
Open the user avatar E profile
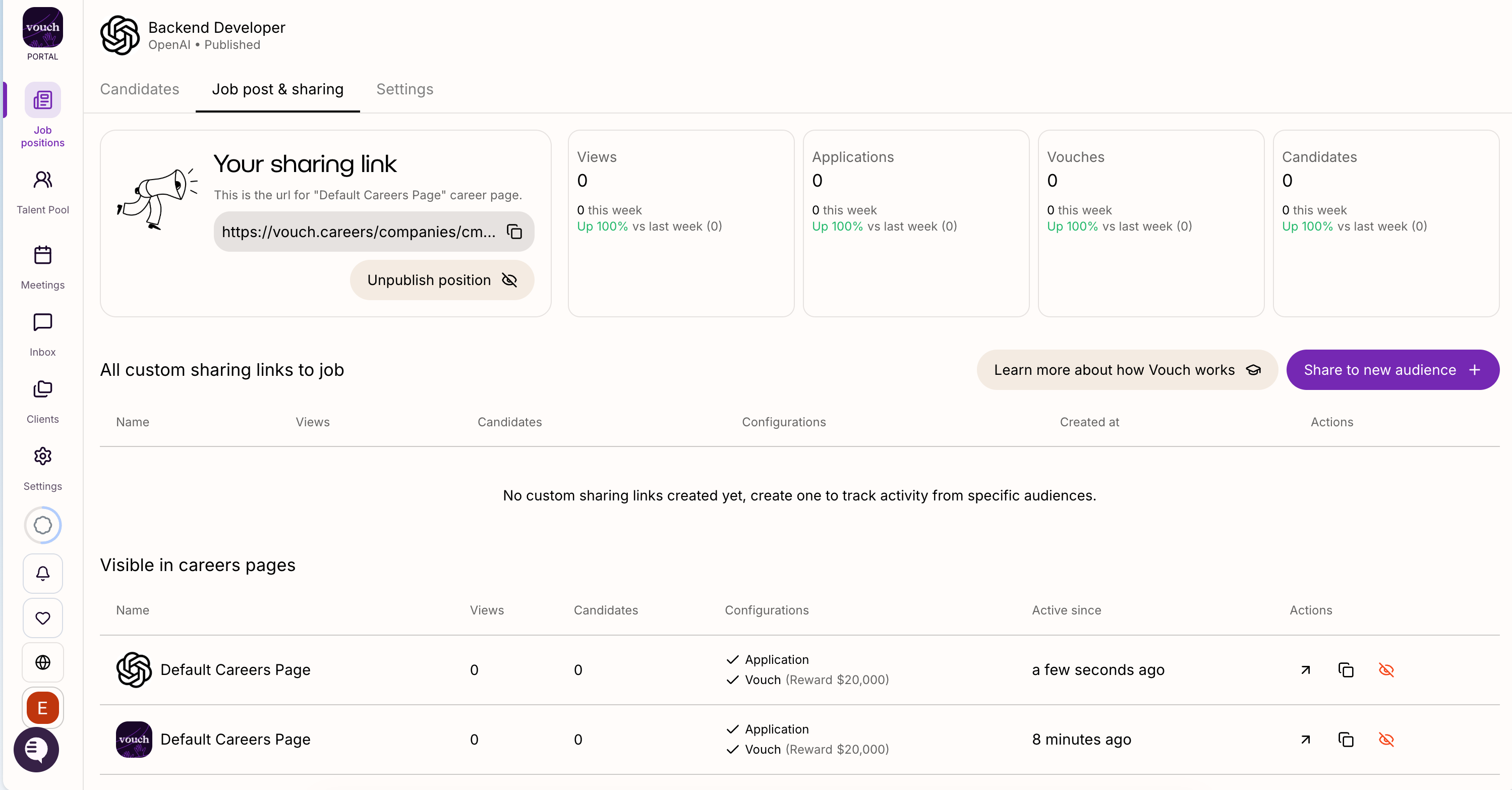[43, 708]
